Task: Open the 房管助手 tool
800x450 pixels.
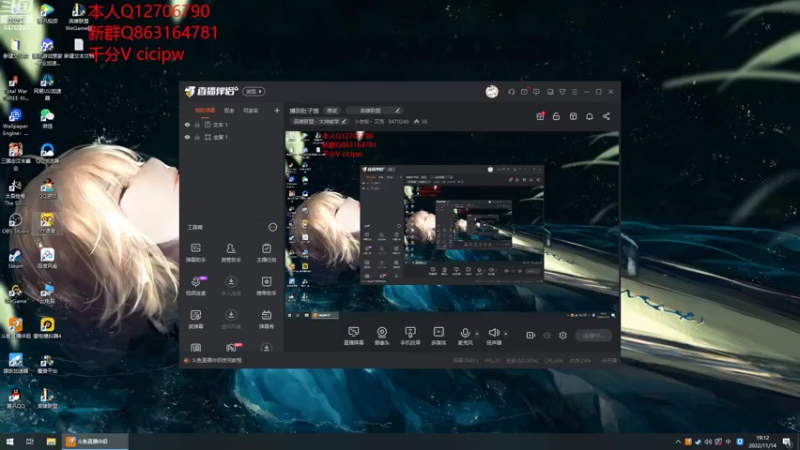Action: (231, 253)
